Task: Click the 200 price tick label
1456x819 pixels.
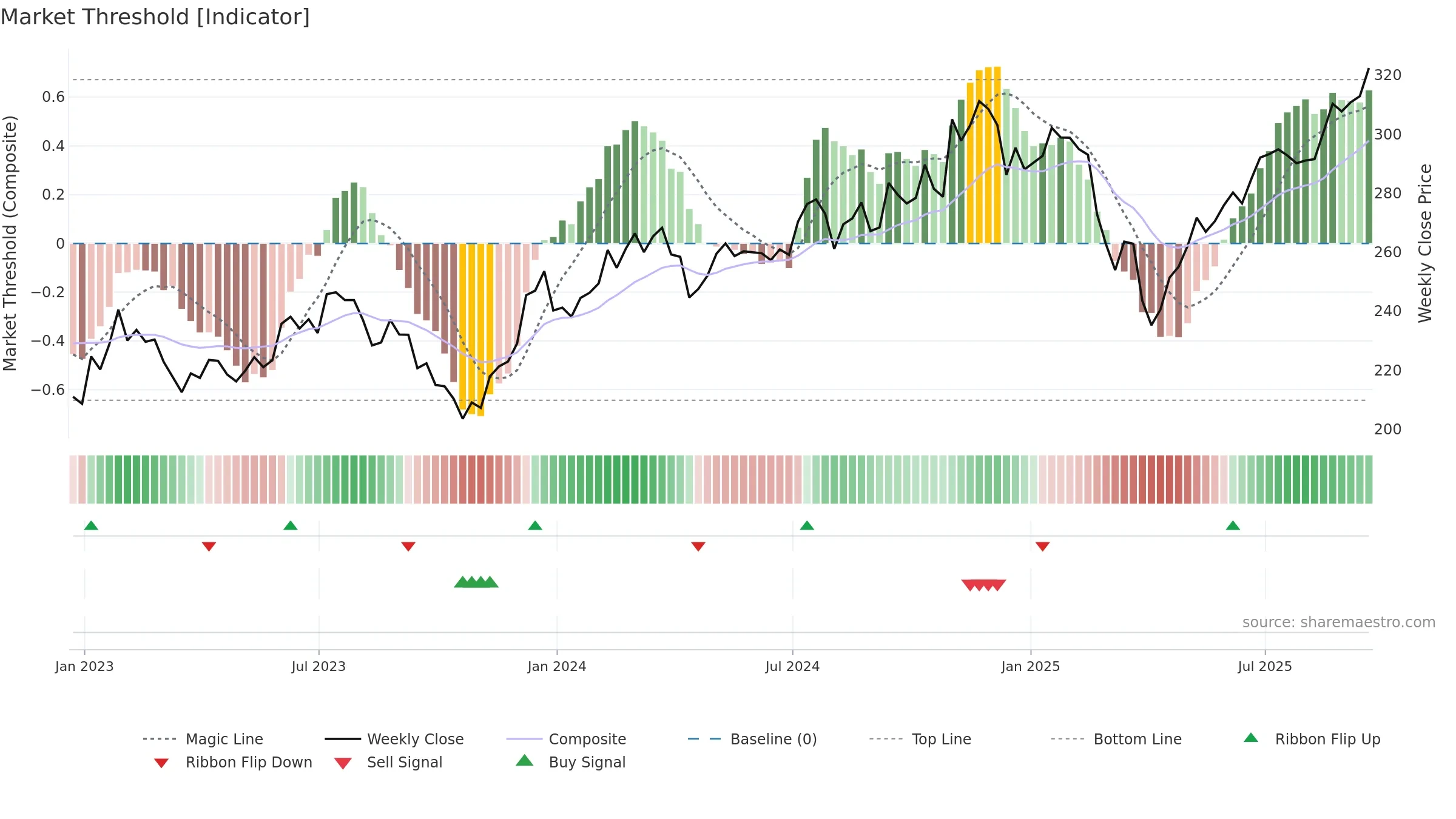Action: point(1387,430)
